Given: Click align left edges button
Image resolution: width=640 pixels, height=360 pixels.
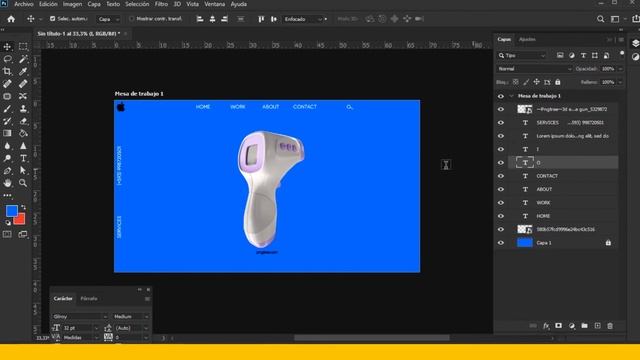Looking at the screenshot, I should tap(200, 19).
